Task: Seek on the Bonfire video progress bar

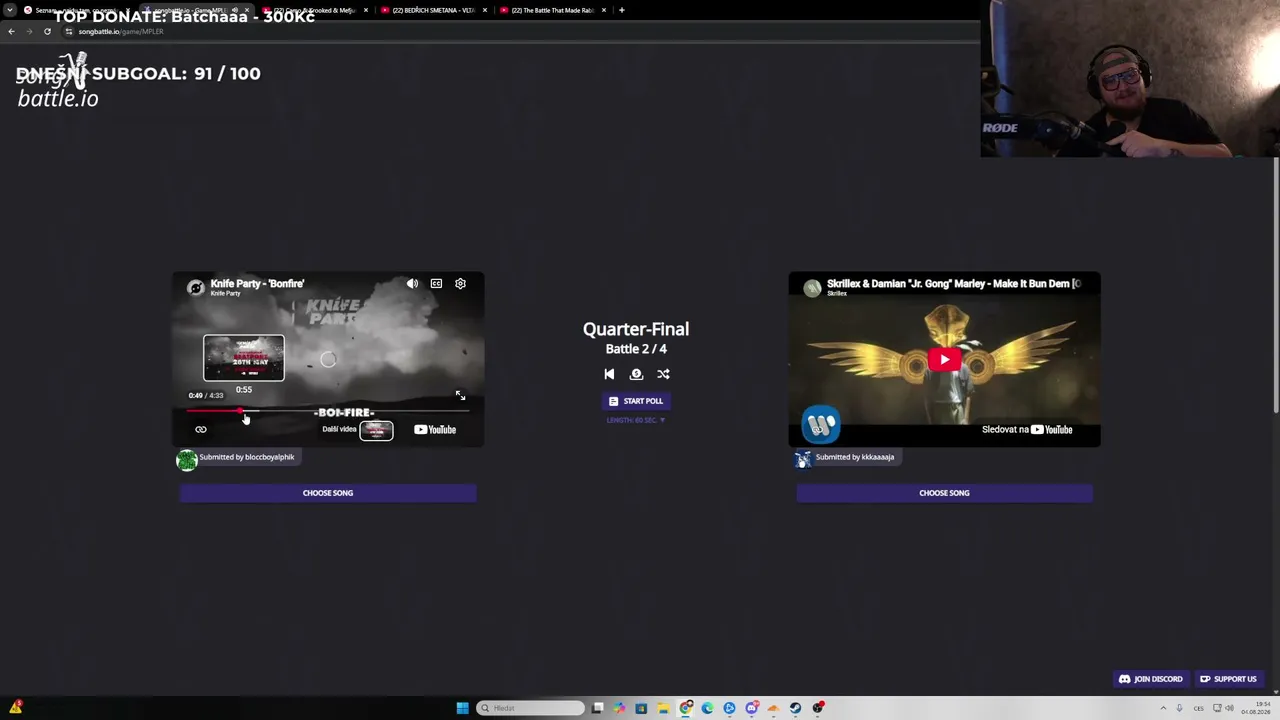Action: [328, 410]
